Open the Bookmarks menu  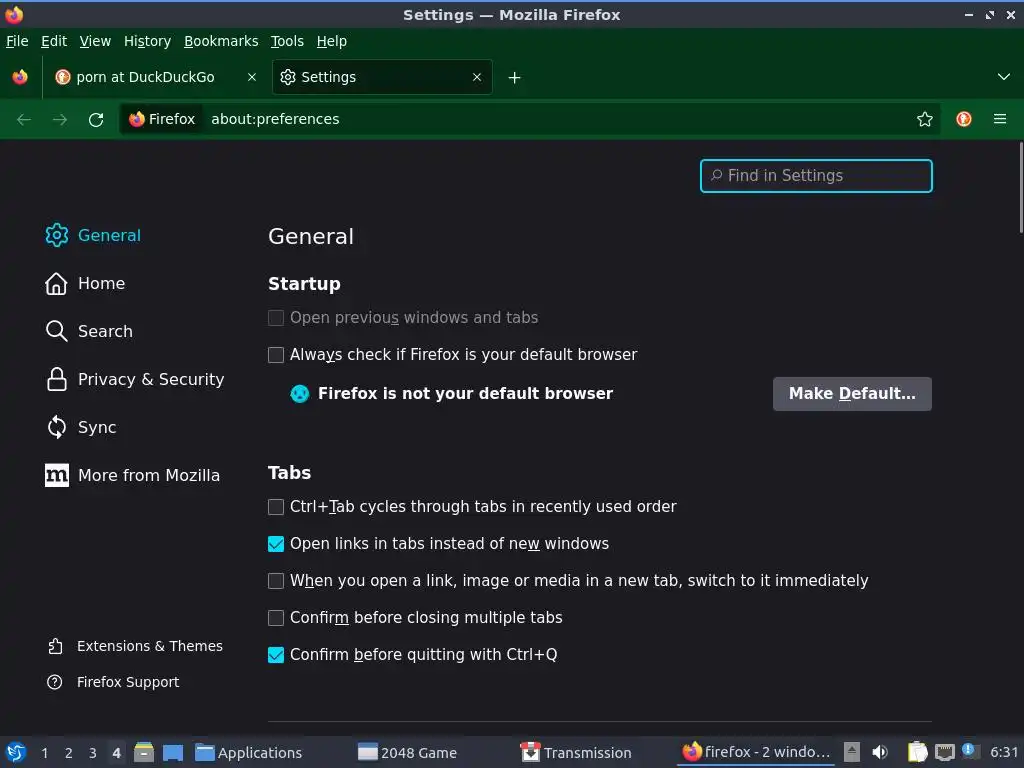tap(221, 41)
